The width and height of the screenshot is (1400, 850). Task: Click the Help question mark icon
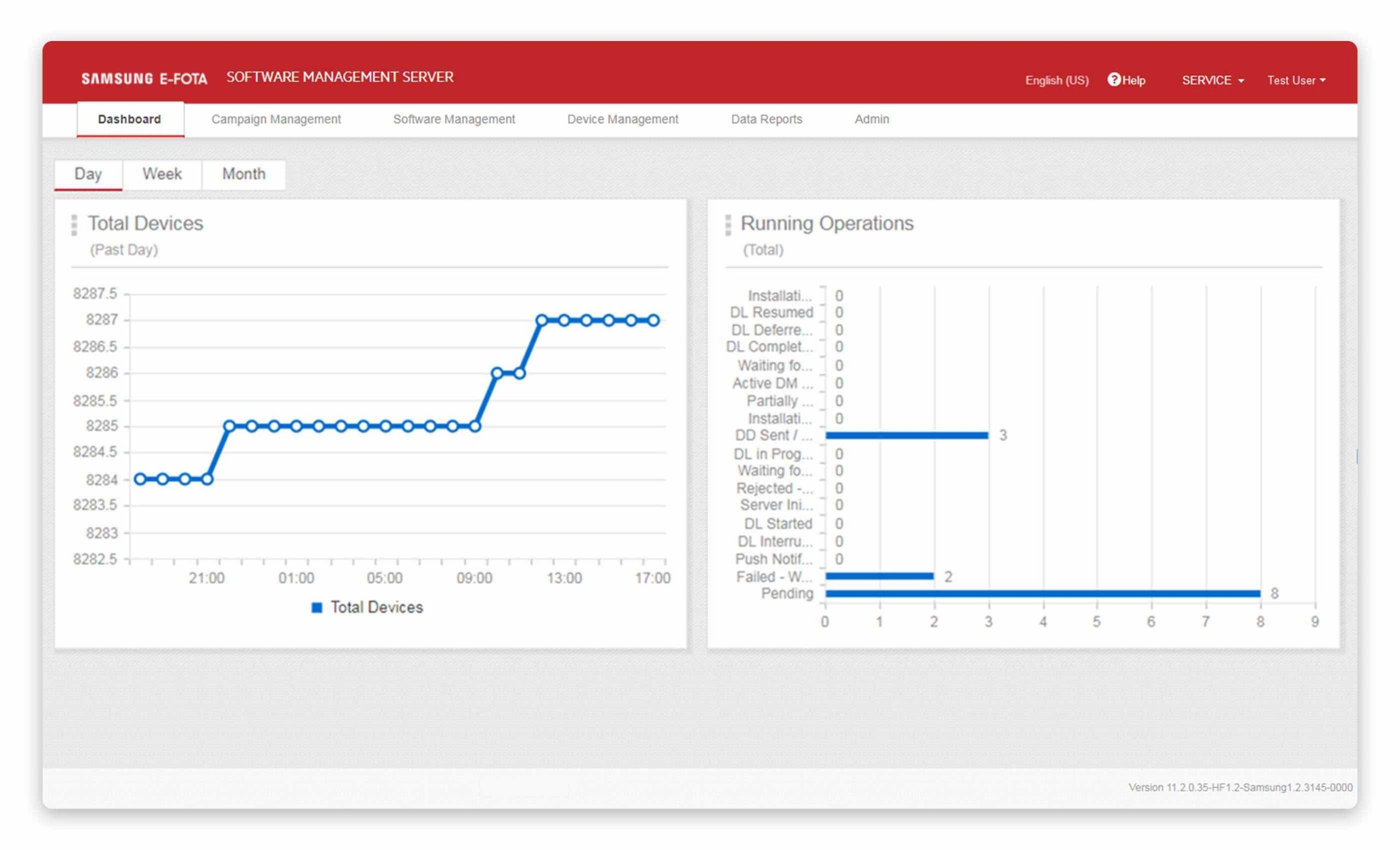[x=1113, y=79]
